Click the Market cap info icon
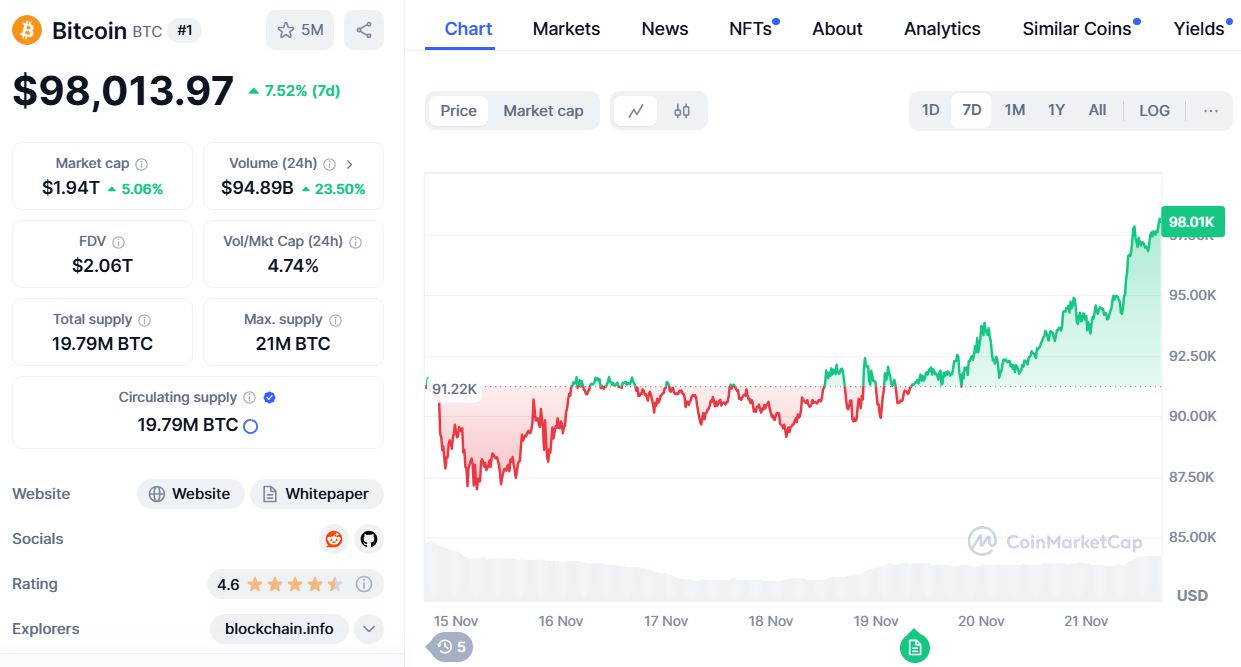Screen dimensions: 1241x667 tap(142, 164)
